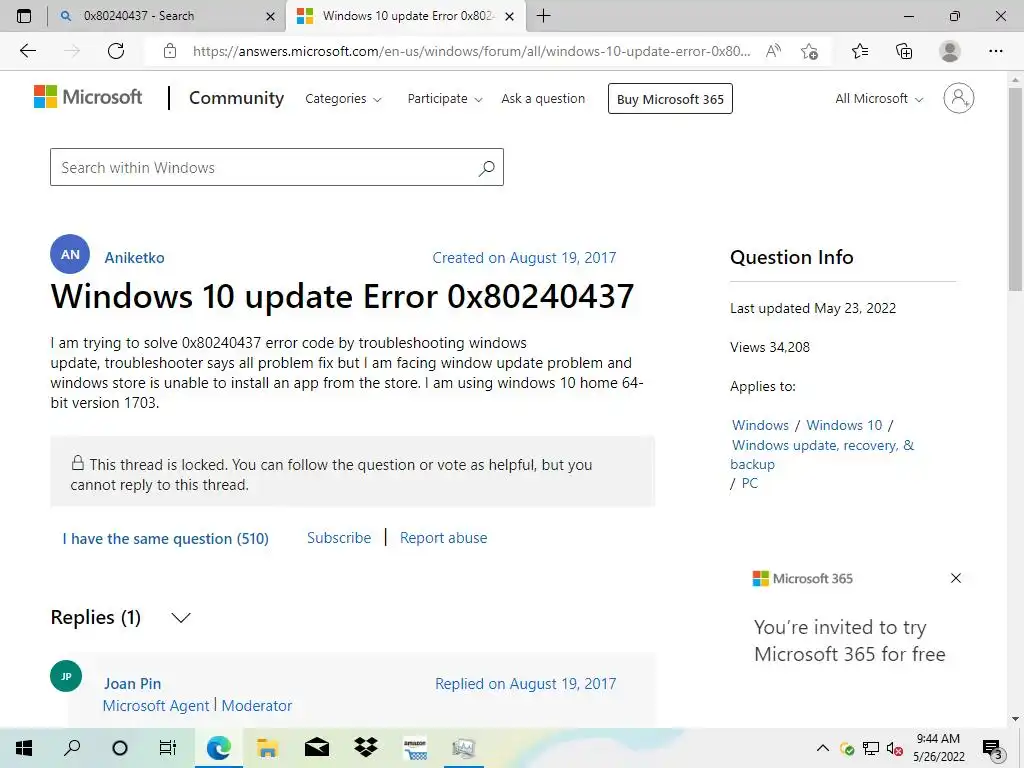Click Views 34,208 text
The height and width of the screenshot is (768, 1024).
[x=770, y=347]
